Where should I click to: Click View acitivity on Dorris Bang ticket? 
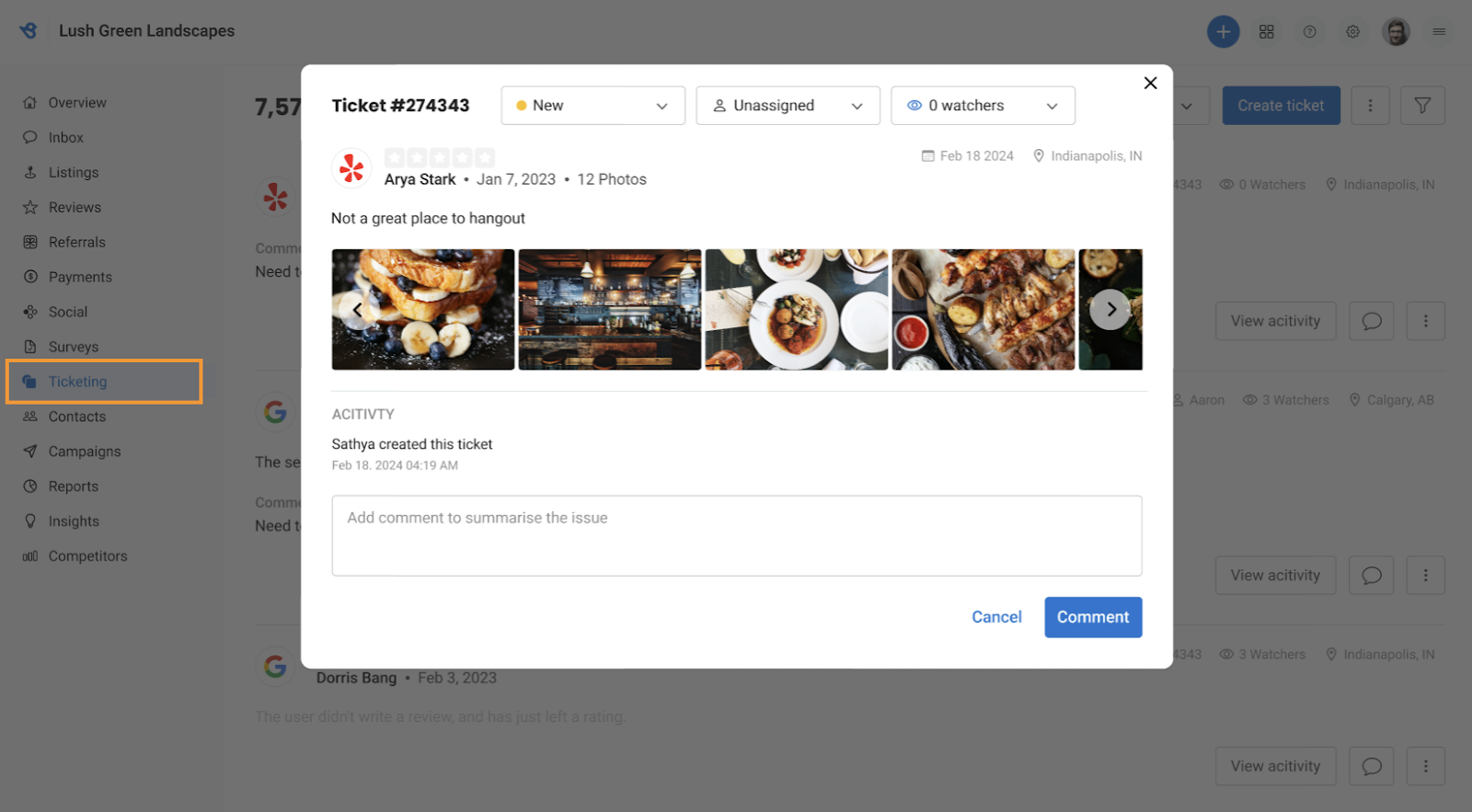tap(1275, 766)
